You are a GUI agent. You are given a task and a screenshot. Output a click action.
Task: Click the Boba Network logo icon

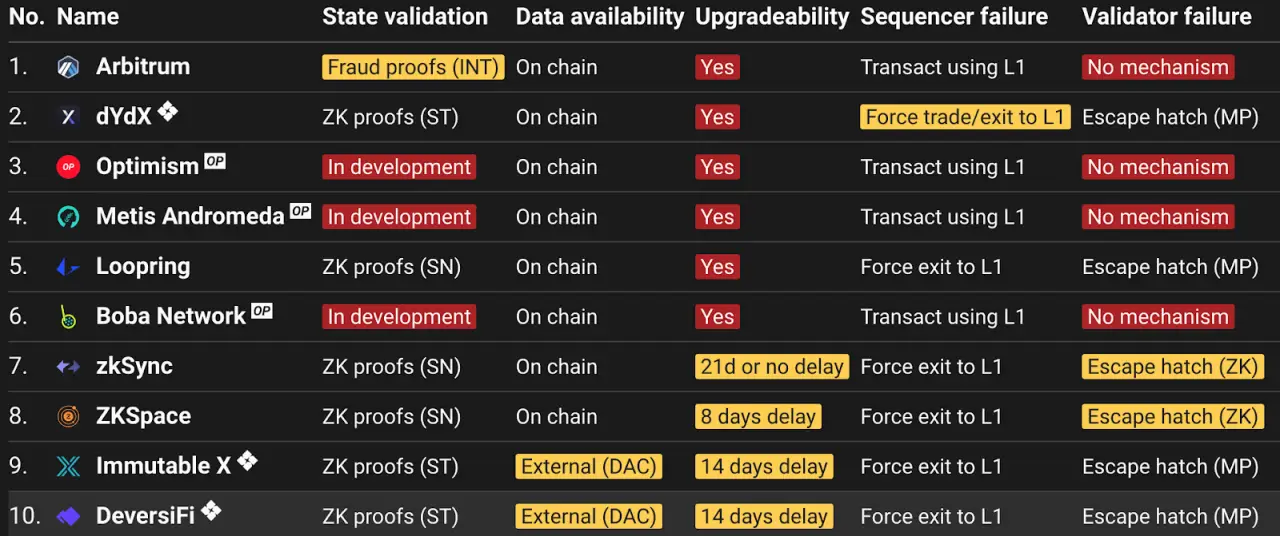point(68,317)
